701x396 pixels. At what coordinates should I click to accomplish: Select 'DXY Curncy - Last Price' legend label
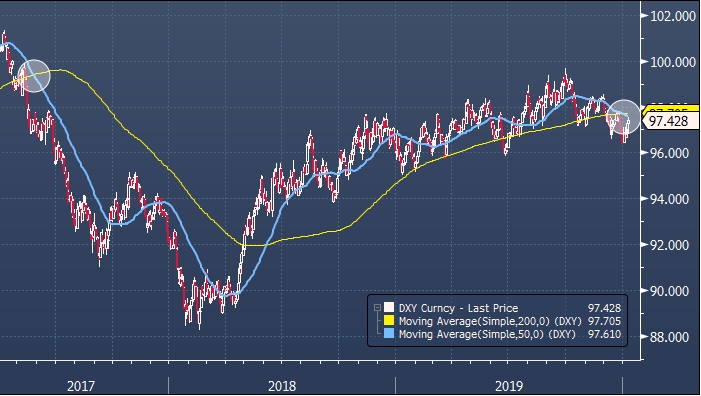pyautogui.click(x=458, y=308)
